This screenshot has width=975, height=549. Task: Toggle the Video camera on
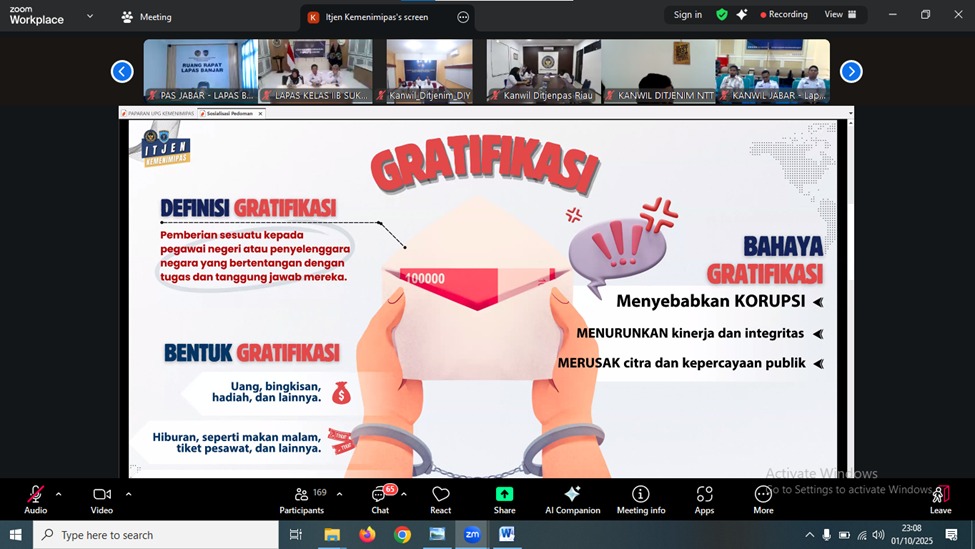(102, 499)
